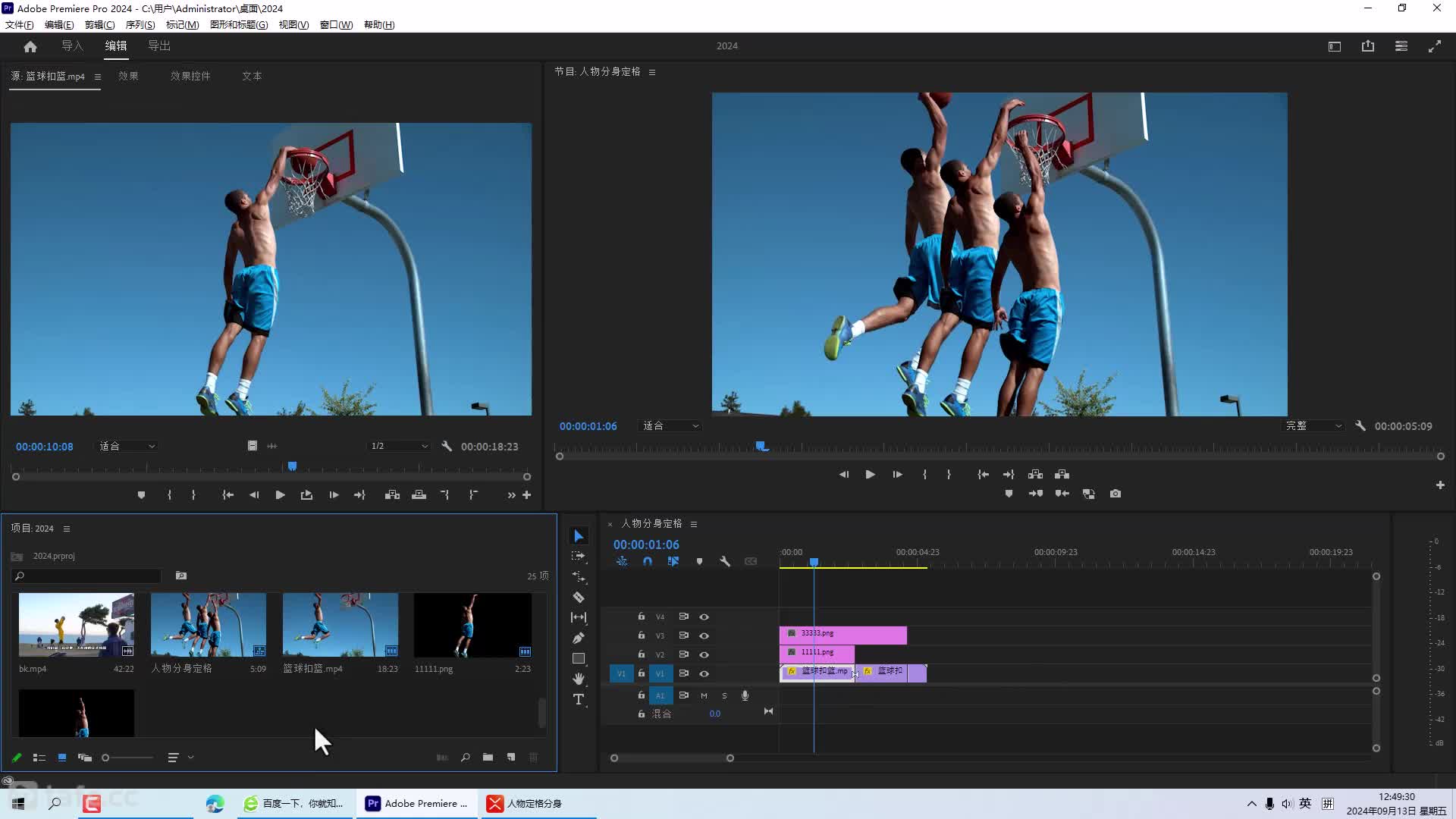The image size is (1456, 819).
Task: Open 图形和标题(G) menu
Action: click(239, 25)
